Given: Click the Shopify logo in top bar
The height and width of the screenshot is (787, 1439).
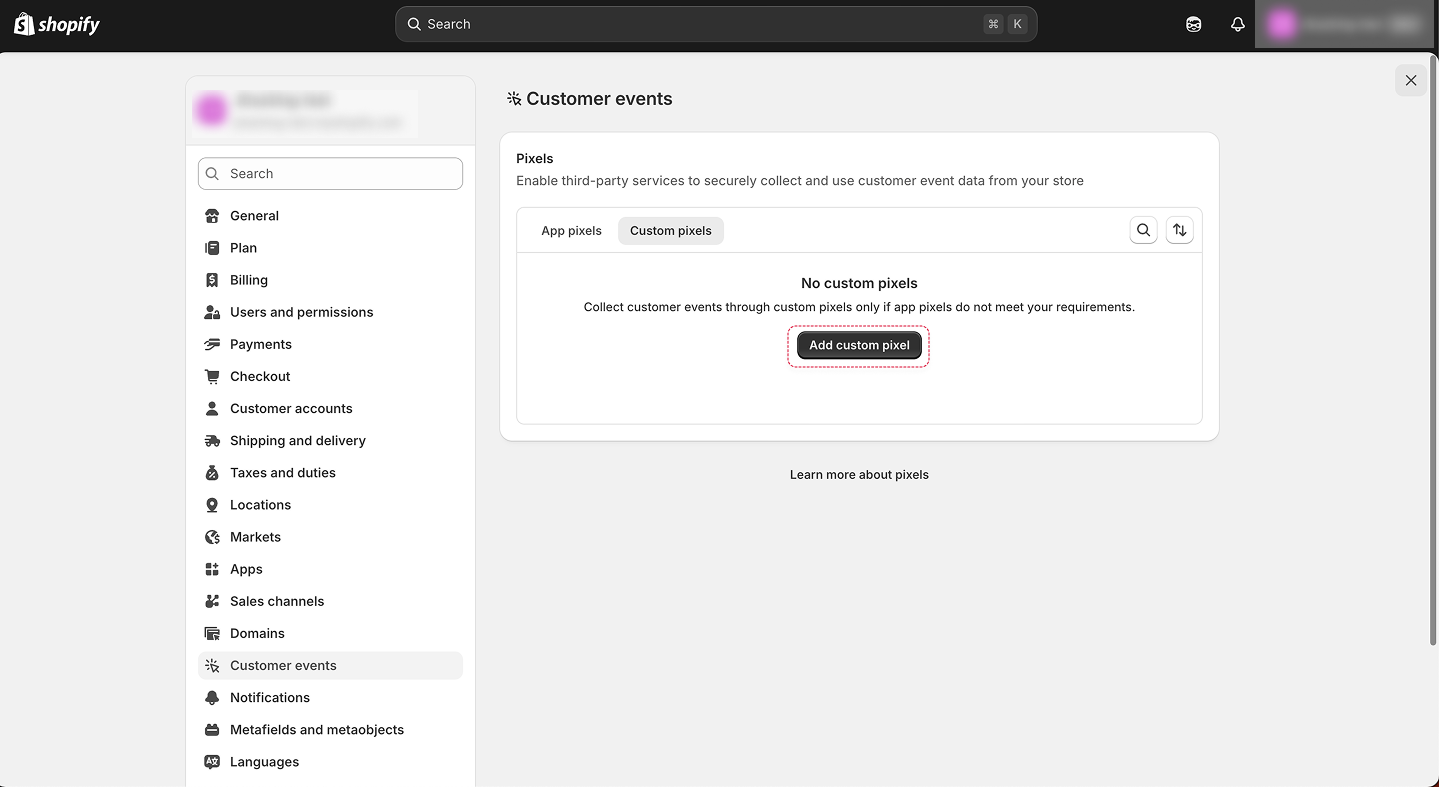Looking at the screenshot, I should 57,24.
